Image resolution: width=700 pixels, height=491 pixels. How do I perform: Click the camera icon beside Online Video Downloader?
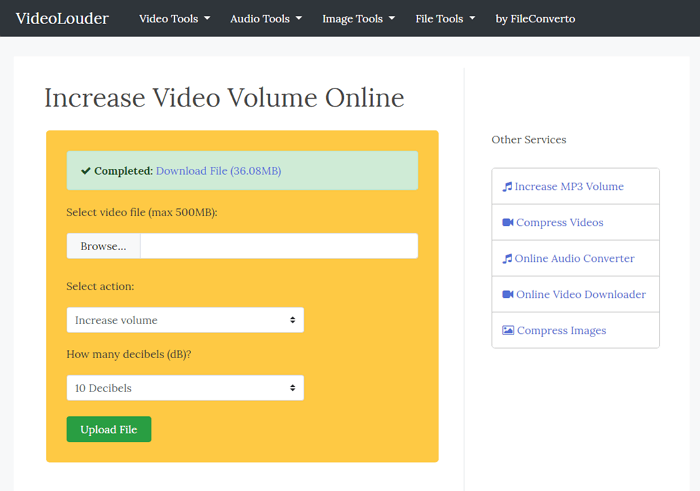point(508,294)
